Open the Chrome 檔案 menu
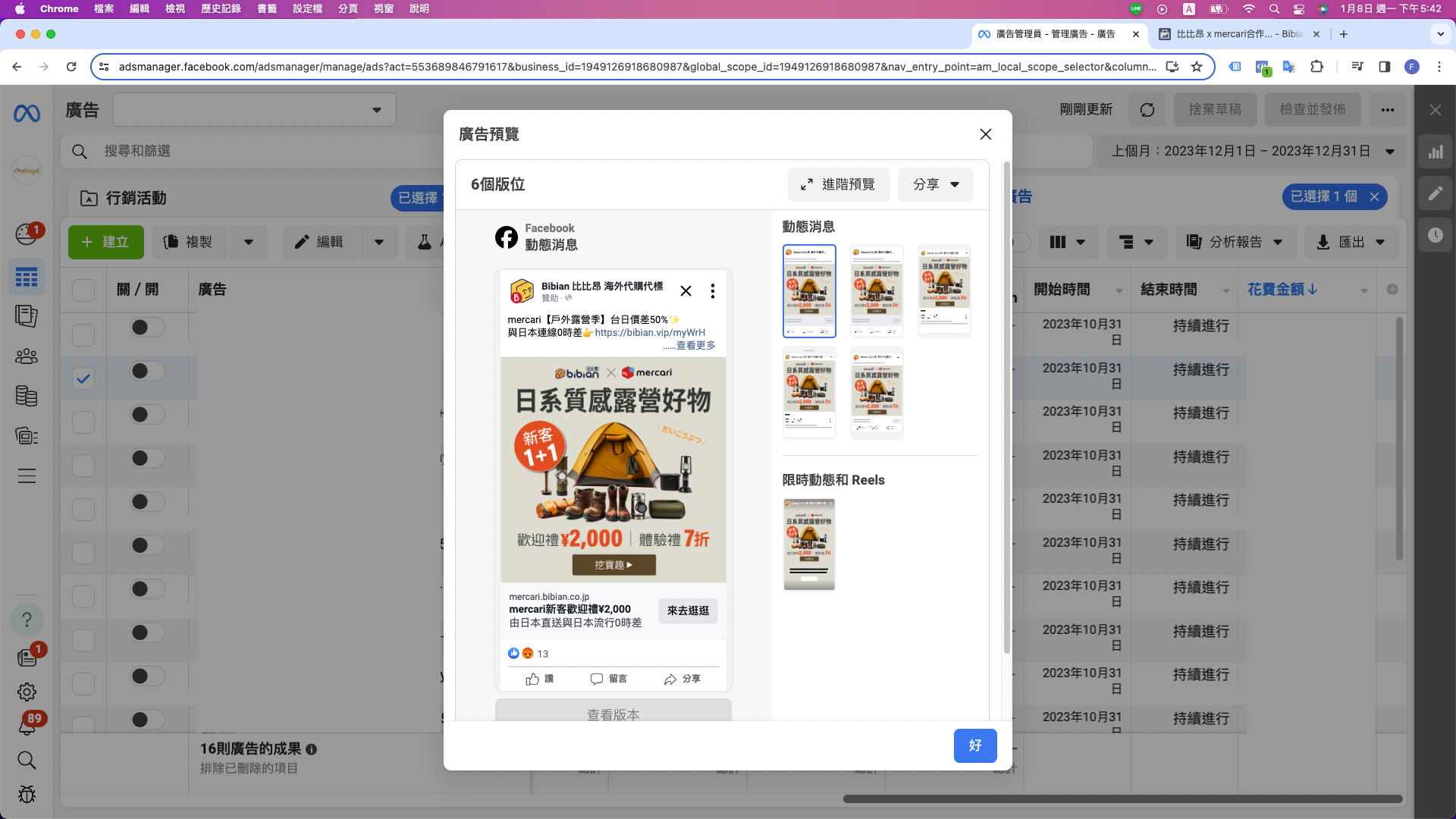Screen dimensions: 1456x819 coord(104,9)
